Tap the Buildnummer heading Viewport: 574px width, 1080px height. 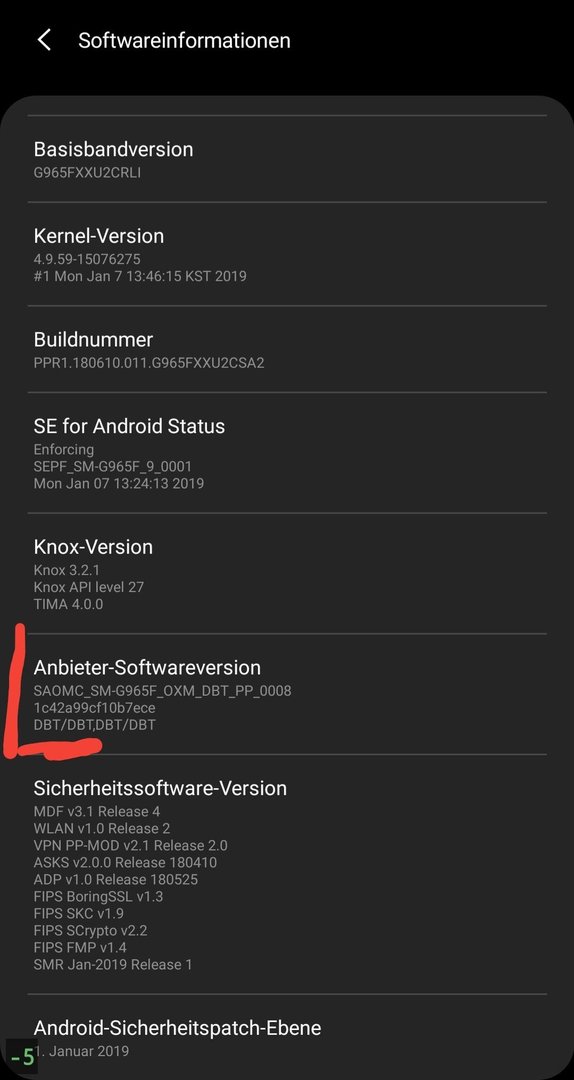(93, 340)
